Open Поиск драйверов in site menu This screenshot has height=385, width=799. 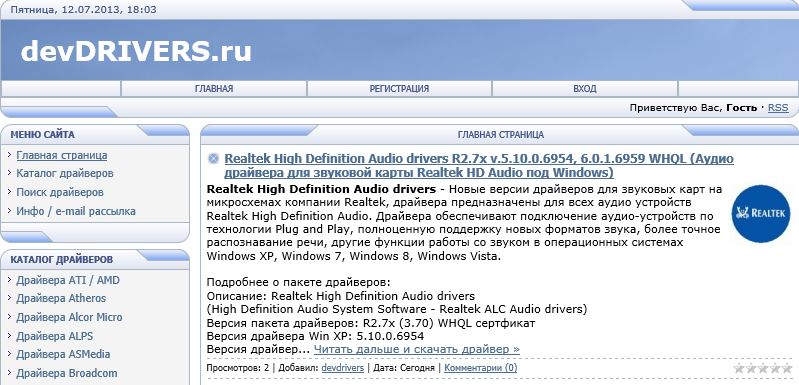60,192
